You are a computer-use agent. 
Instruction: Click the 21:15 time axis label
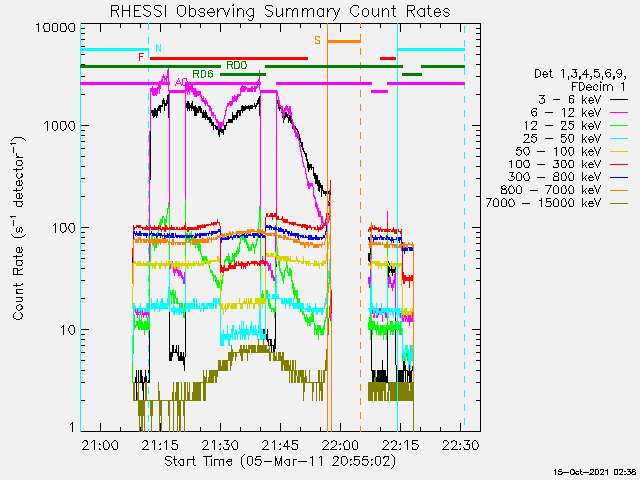point(160,445)
